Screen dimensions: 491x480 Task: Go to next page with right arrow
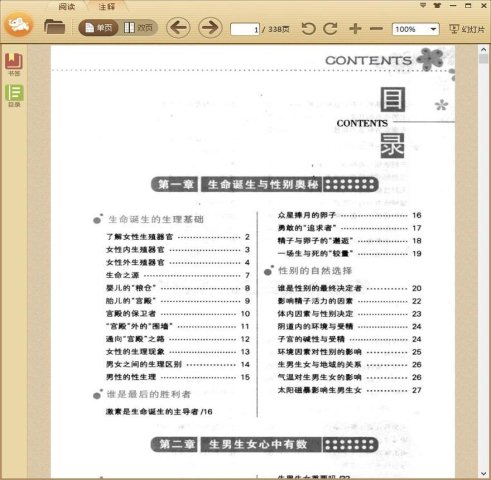[210, 28]
